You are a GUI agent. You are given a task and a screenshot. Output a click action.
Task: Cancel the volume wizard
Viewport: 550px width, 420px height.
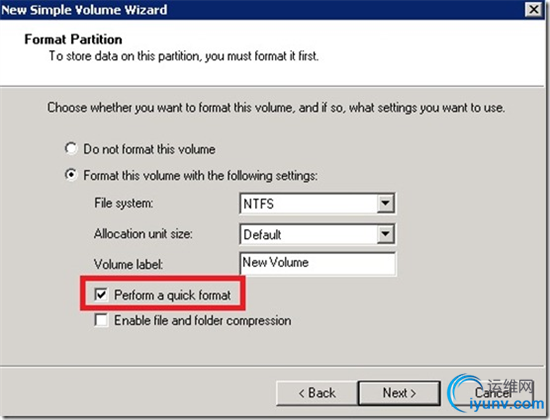point(493,393)
